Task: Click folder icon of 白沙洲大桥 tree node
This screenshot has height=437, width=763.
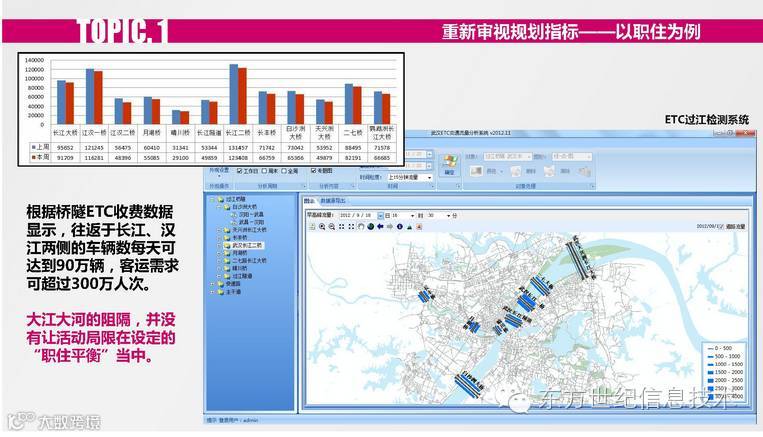Action: 226,207
